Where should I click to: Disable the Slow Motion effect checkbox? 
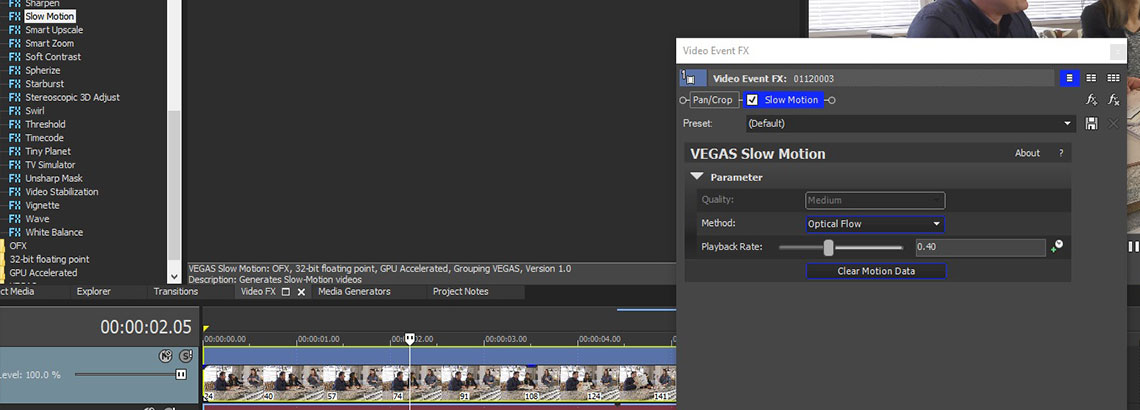pyautogui.click(x=752, y=100)
